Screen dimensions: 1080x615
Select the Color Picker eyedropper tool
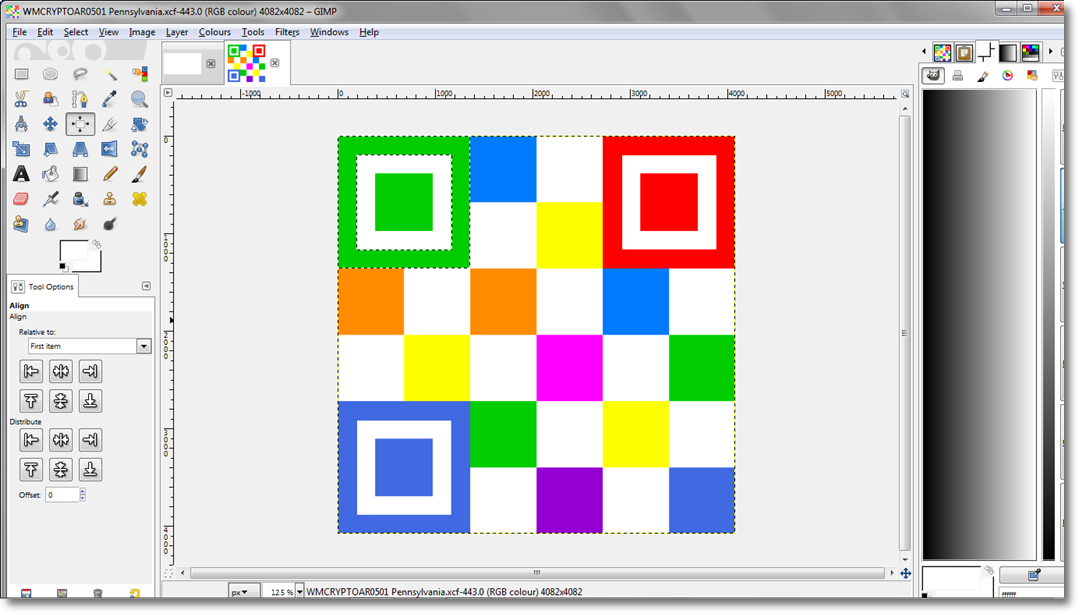coord(110,99)
